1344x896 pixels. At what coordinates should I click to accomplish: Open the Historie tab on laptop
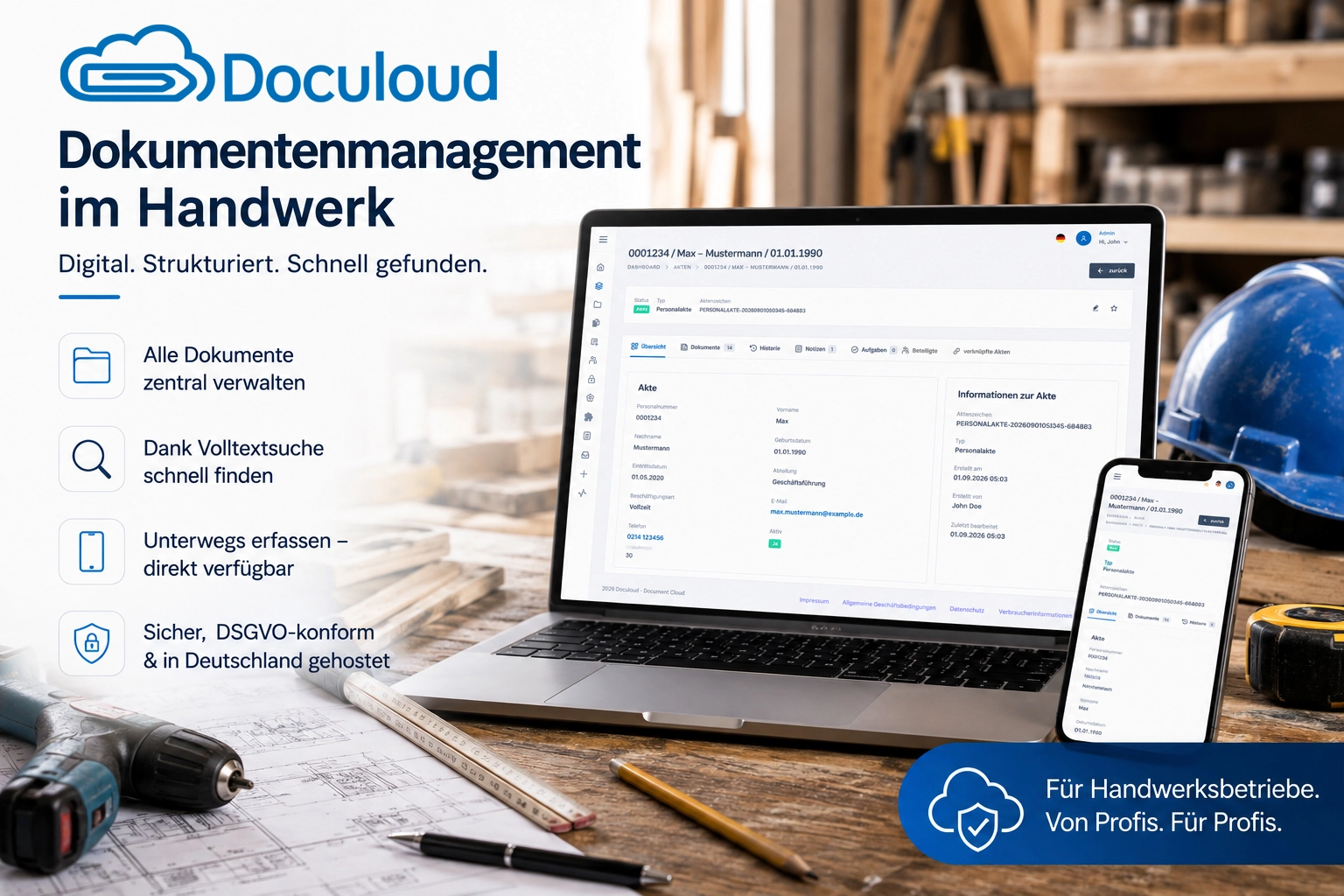(765, 348)
